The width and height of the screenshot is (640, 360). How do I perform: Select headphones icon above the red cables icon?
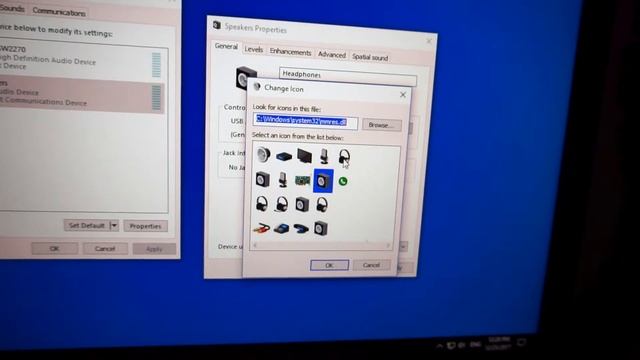click(x=262, y=203)
